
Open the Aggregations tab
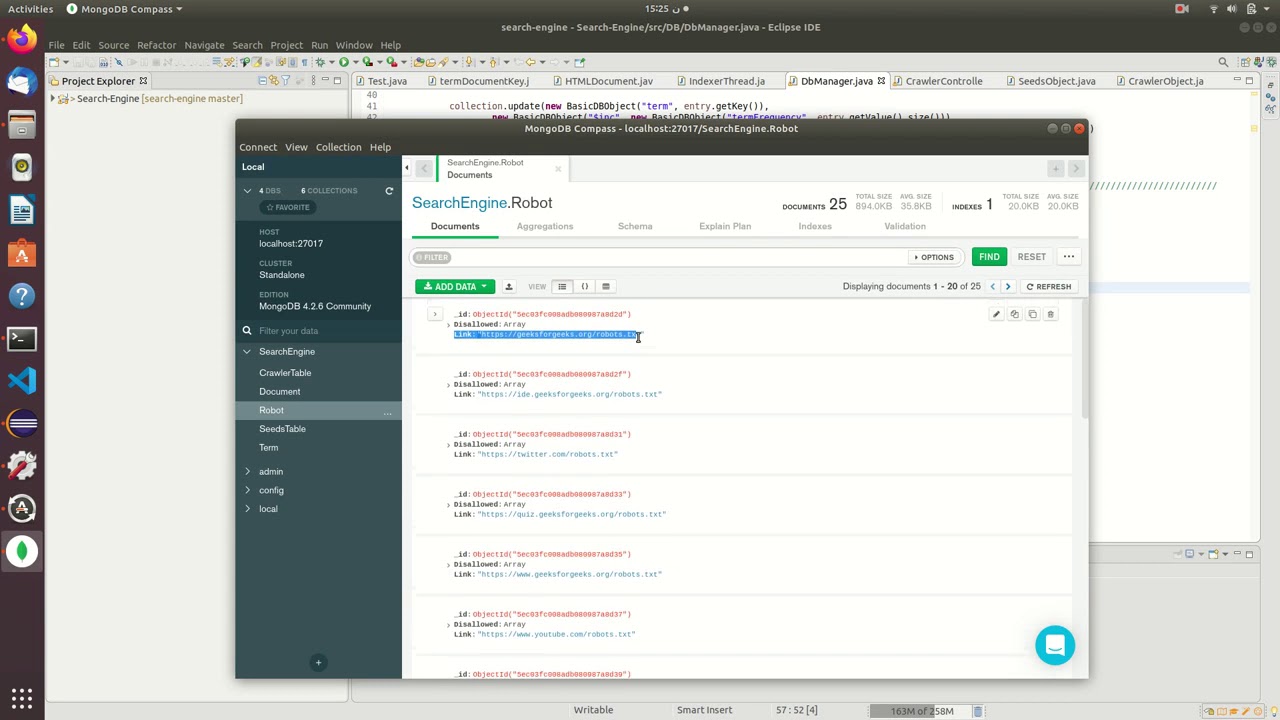click(545, 226)
